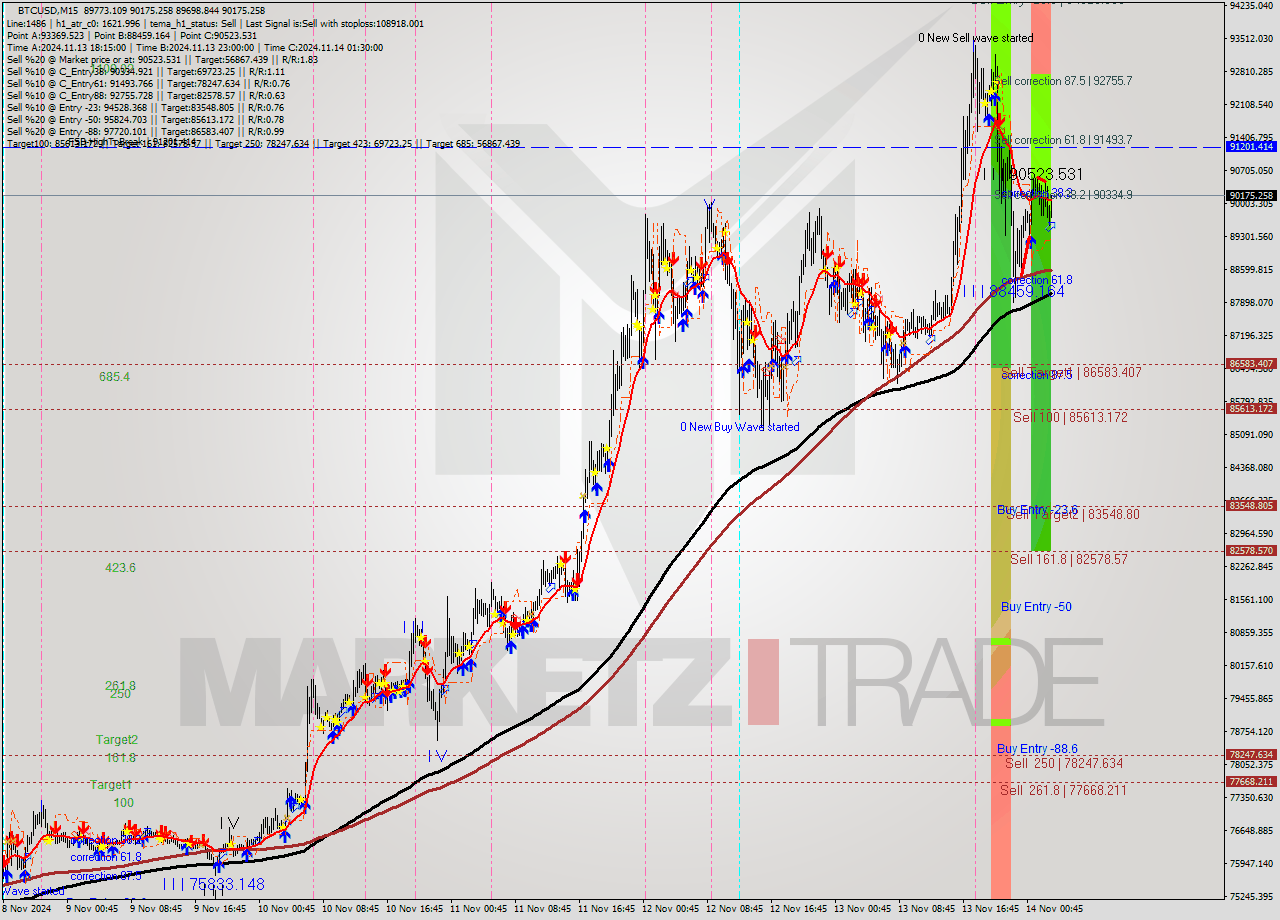Click the red 85613.172 price tag
Image resolution: width=1280 pixels, height=920 pixels.
pyautogui.click(x=1251, y=409)
